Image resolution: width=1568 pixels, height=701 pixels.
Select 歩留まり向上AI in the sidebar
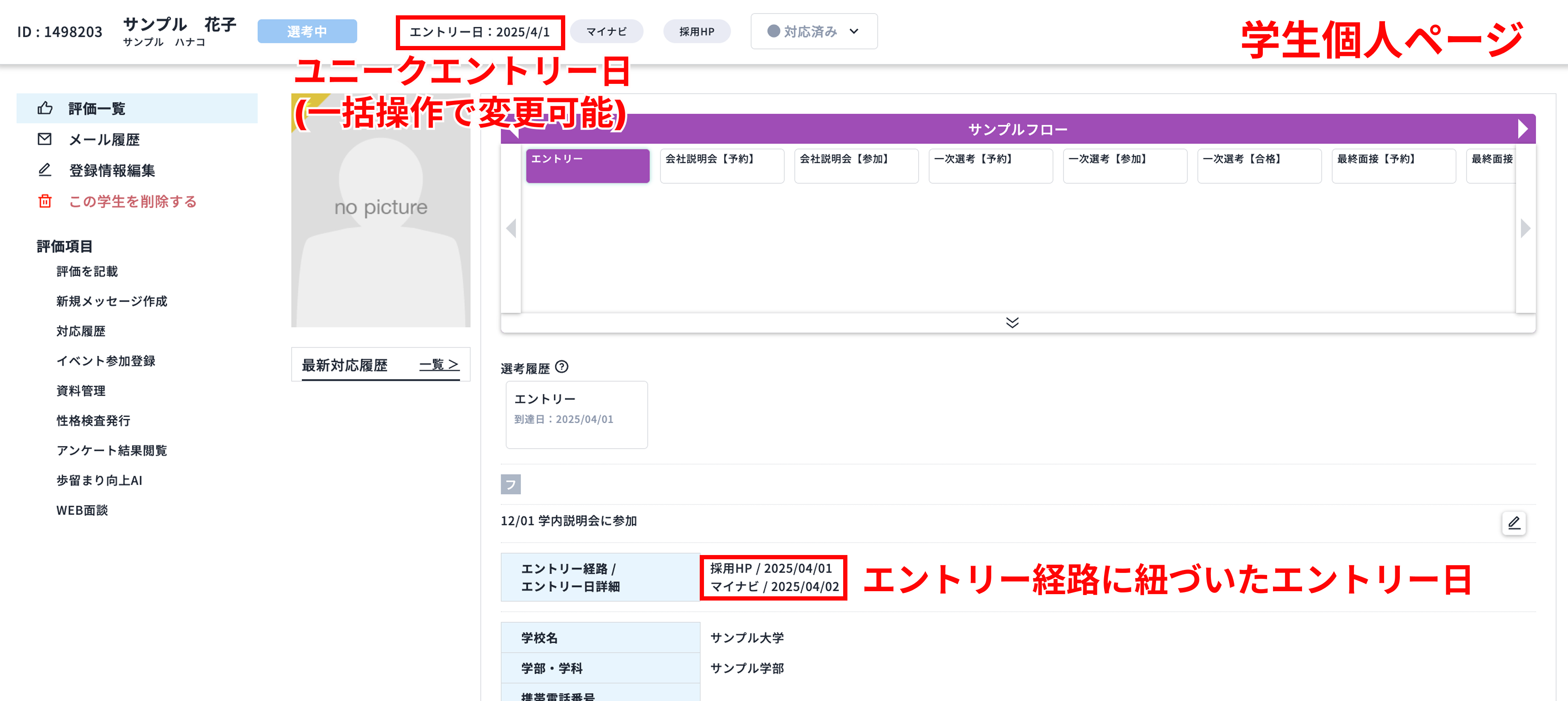point(99,480)
